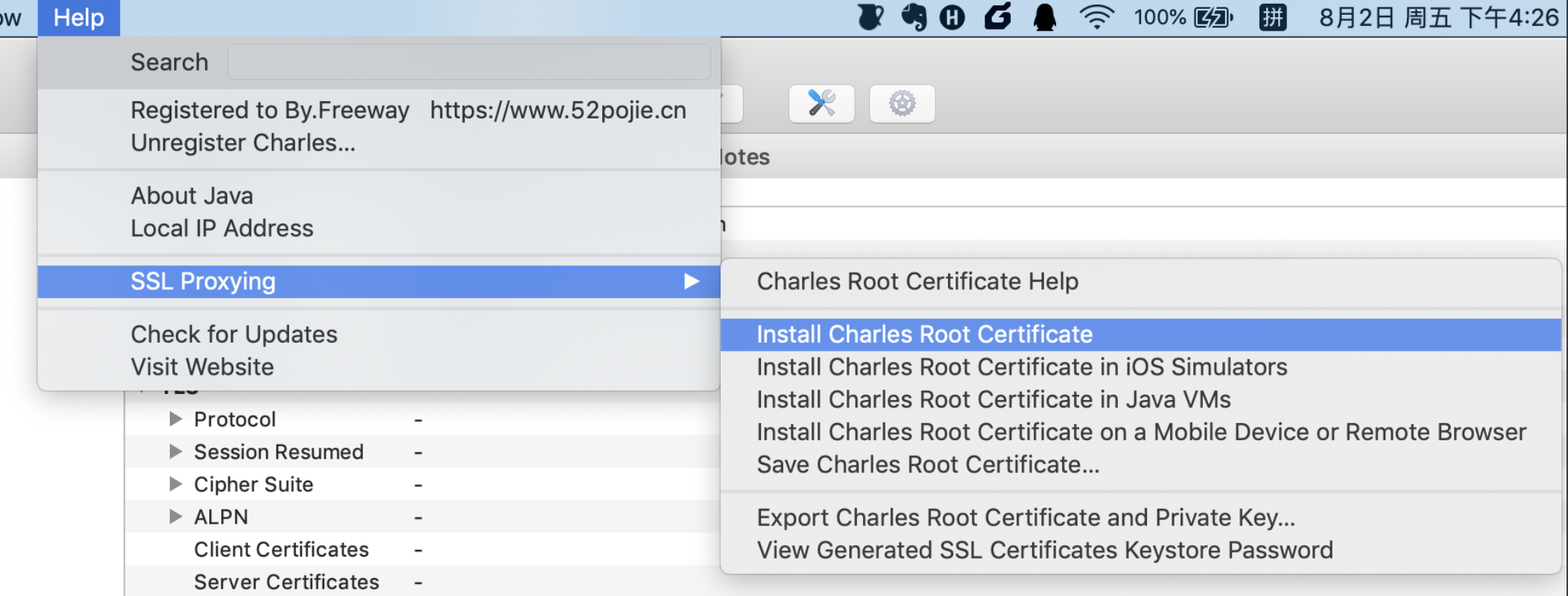Select Install Charles Root Certificate
Screen dimensions: 1568x596
point(1140,335)
